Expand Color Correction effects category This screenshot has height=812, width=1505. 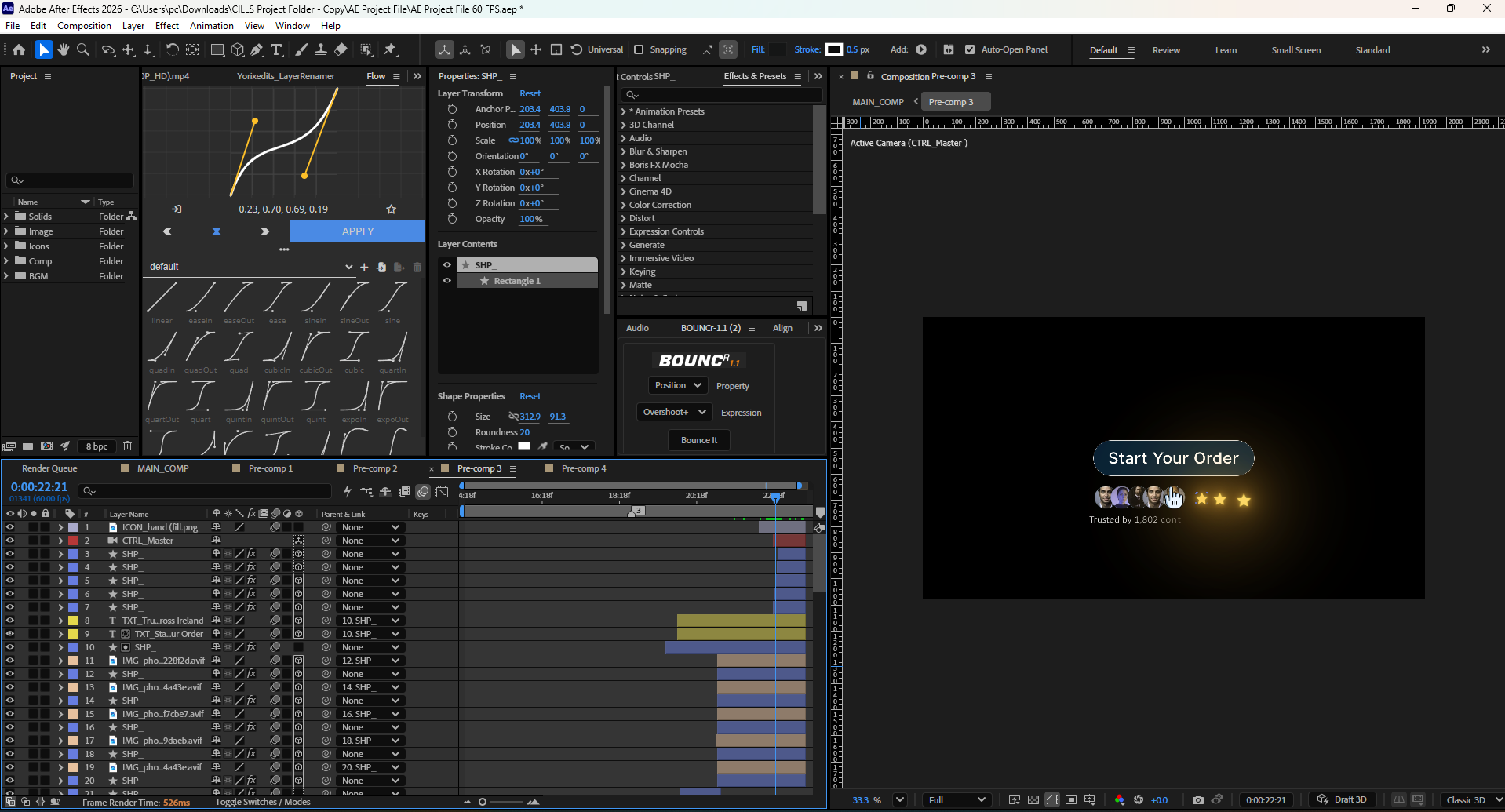click(624, 205)
